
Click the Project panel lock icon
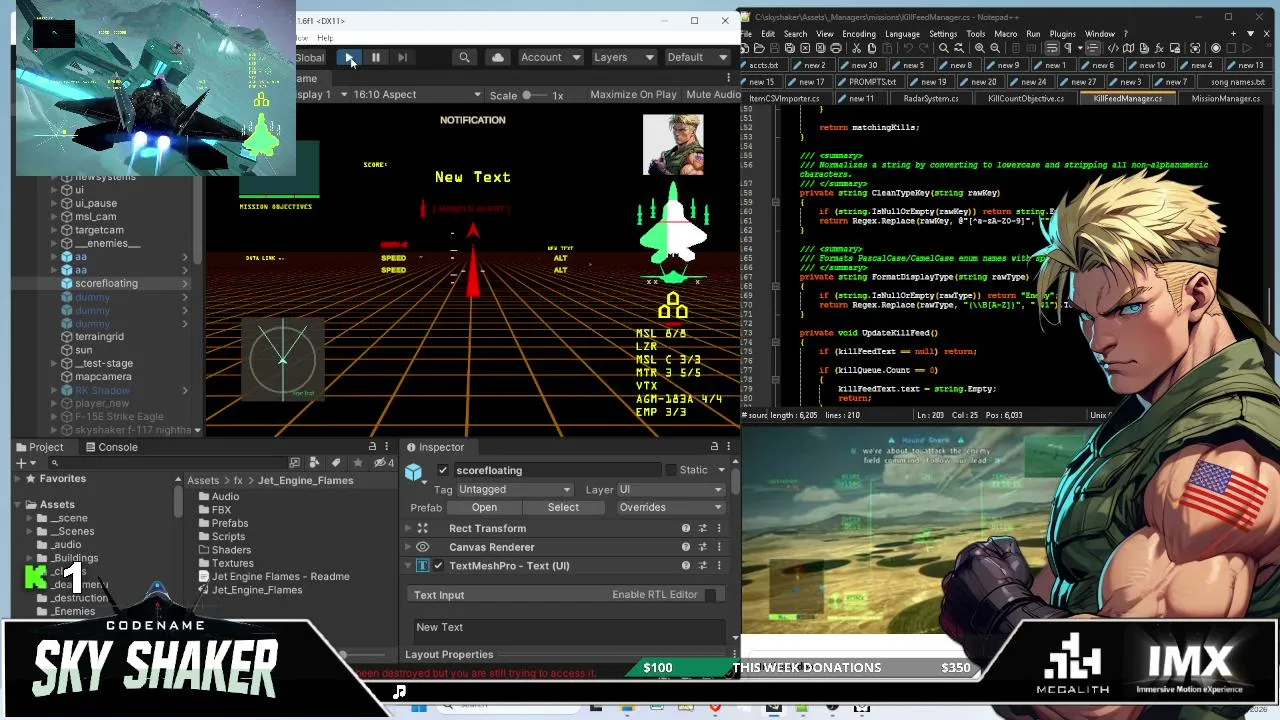click(372, 447)
